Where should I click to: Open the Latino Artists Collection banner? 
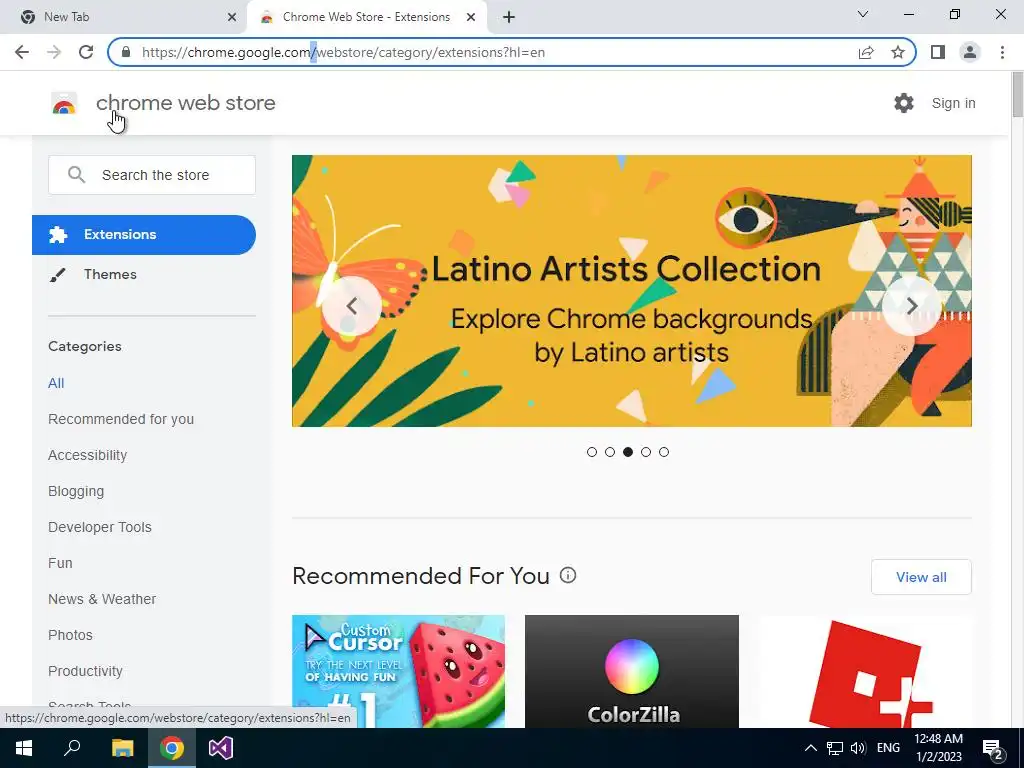point(632,291)
